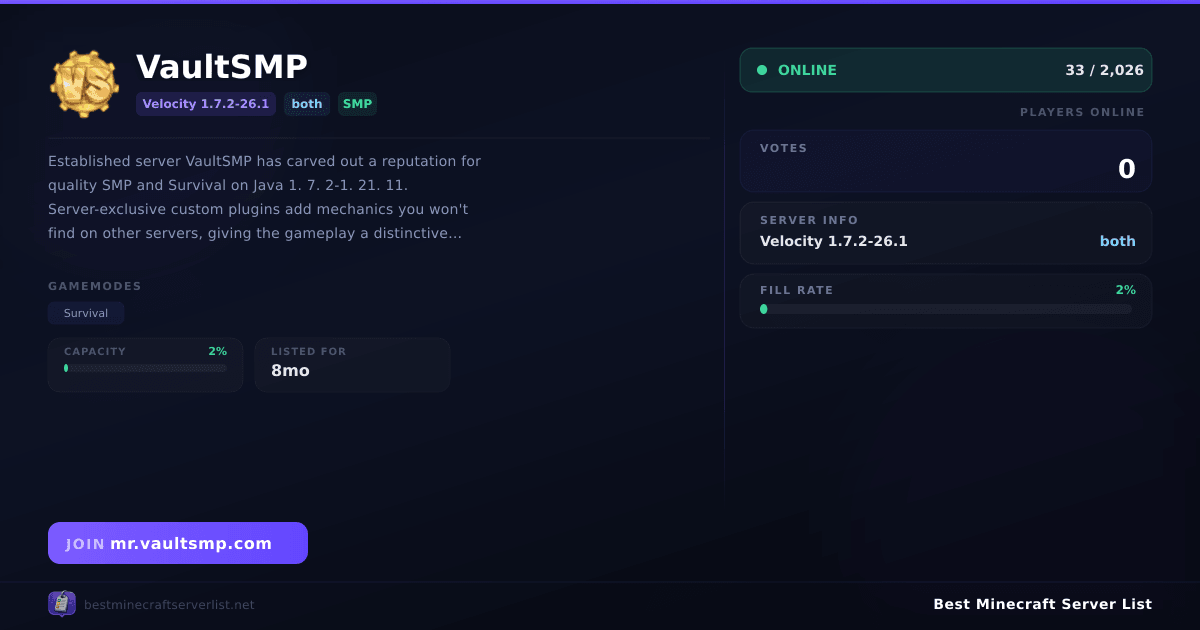
Task: Click the LISTED FOR label
Action: point(309,352)
